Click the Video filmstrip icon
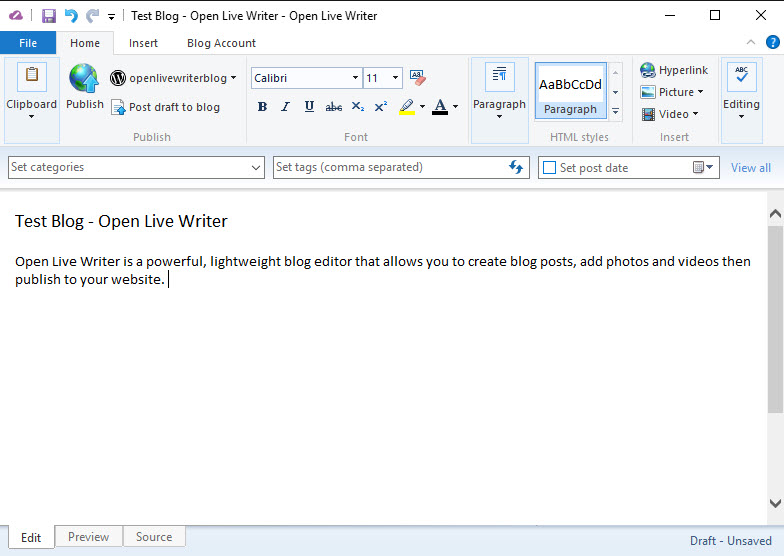The height and width of the screenshot is (556, 784). point(648,114)
